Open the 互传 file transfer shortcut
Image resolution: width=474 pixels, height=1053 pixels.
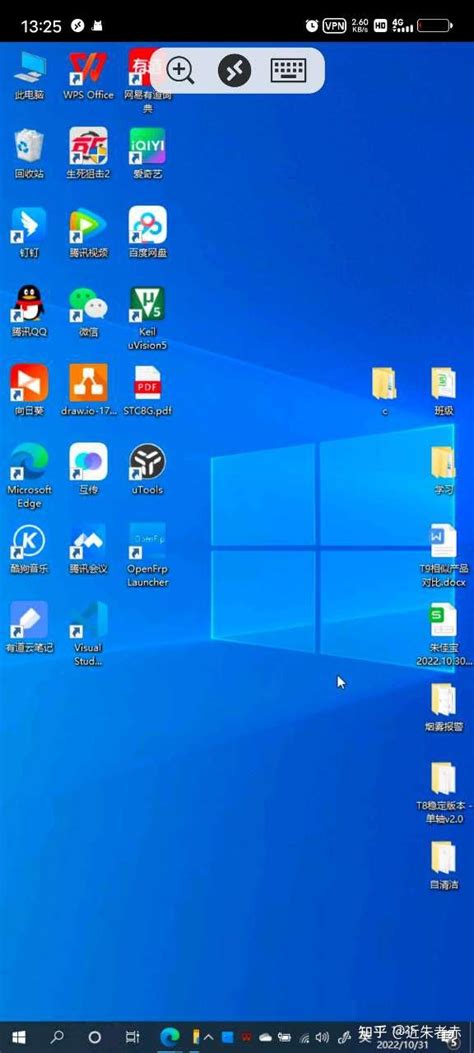tap(88, 469)
